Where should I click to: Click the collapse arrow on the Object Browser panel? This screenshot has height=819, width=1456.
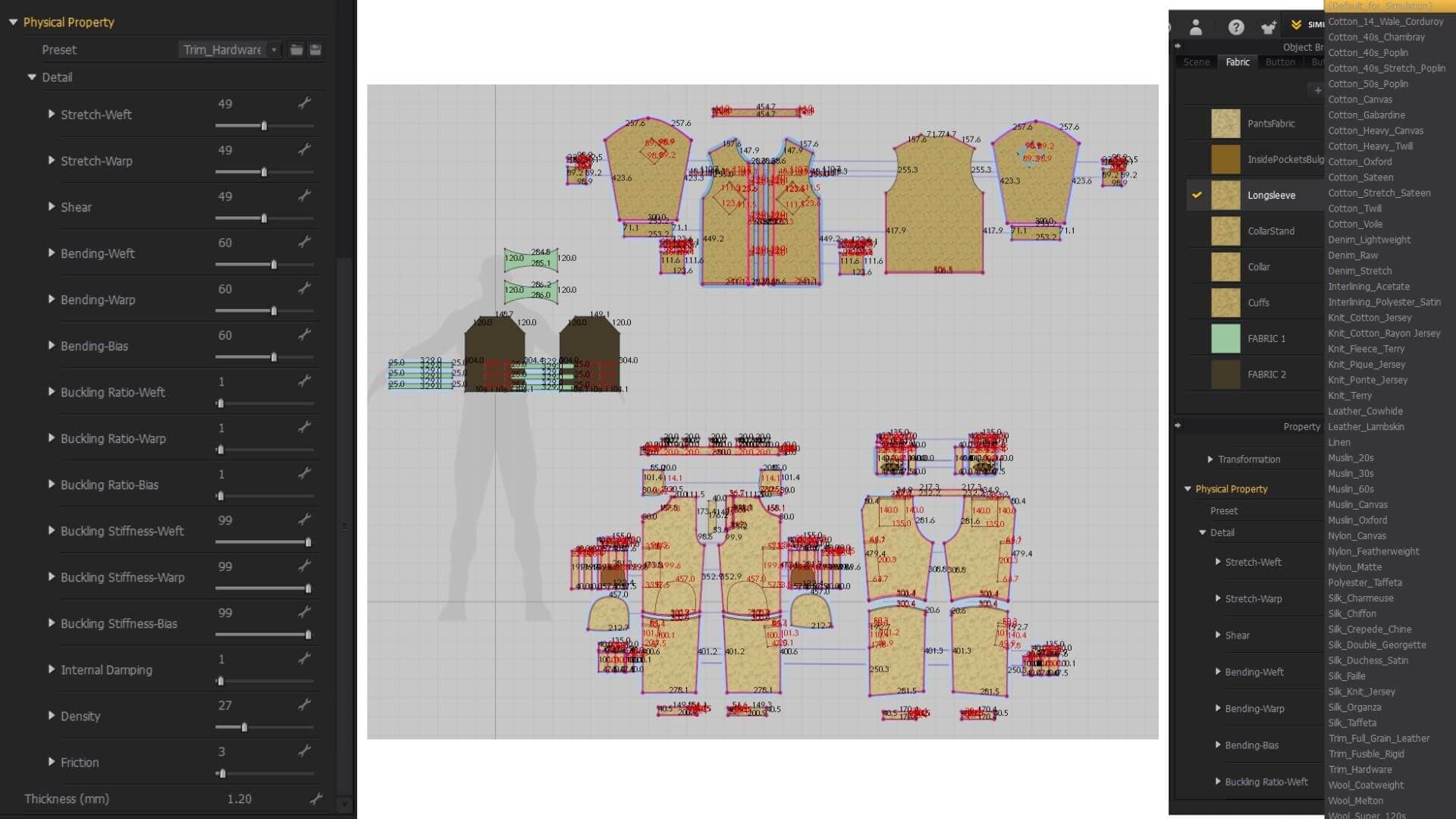tap(1178, 46)
